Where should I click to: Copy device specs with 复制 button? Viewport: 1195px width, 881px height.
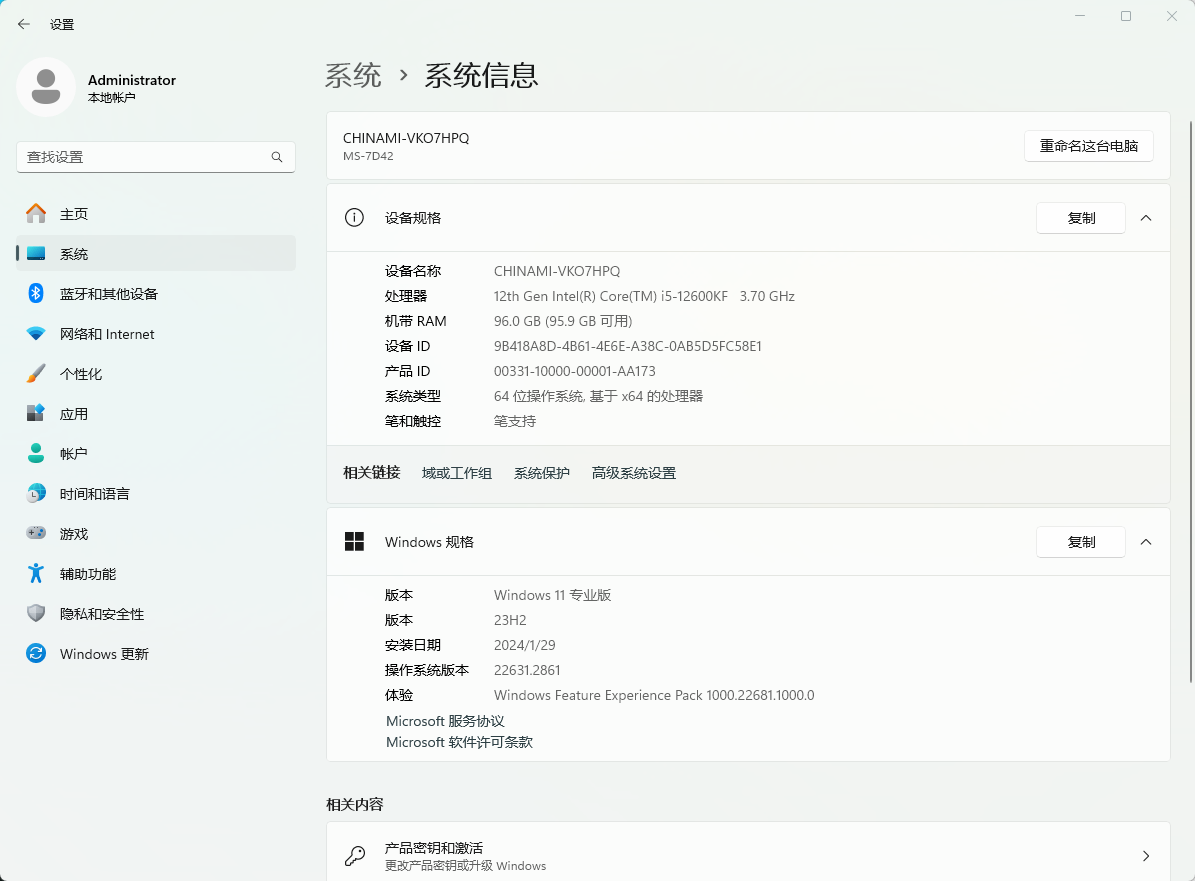click(1081, 218)
